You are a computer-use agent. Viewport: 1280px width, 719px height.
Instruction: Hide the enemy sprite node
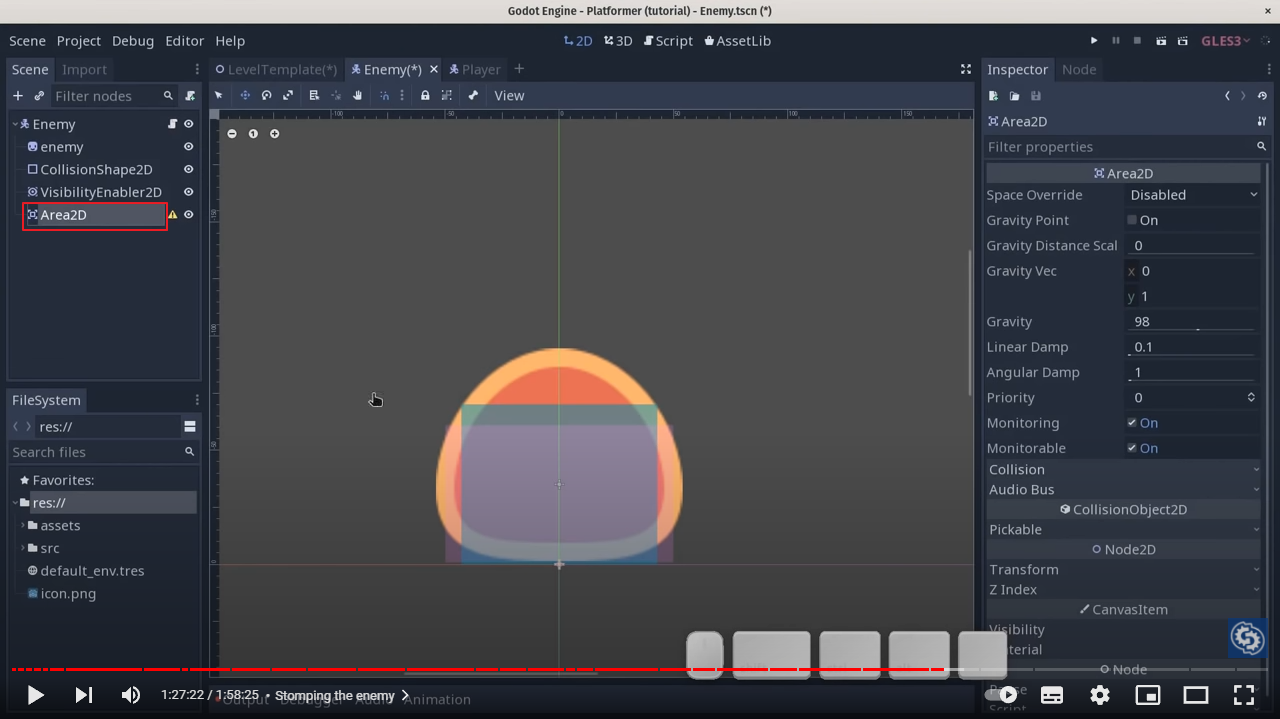(188, 147)
